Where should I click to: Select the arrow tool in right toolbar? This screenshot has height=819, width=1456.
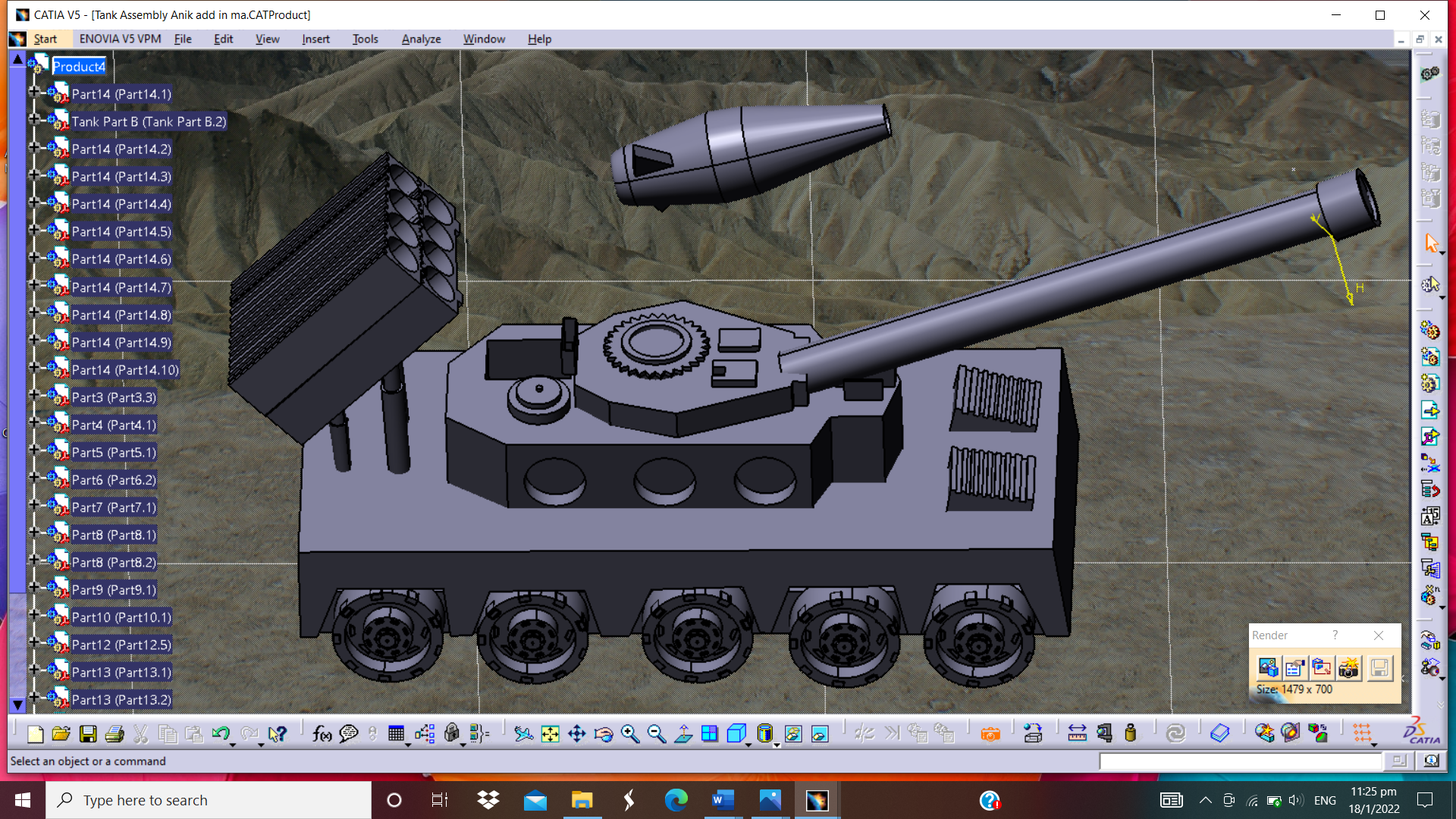click(x=1431, y=243)
